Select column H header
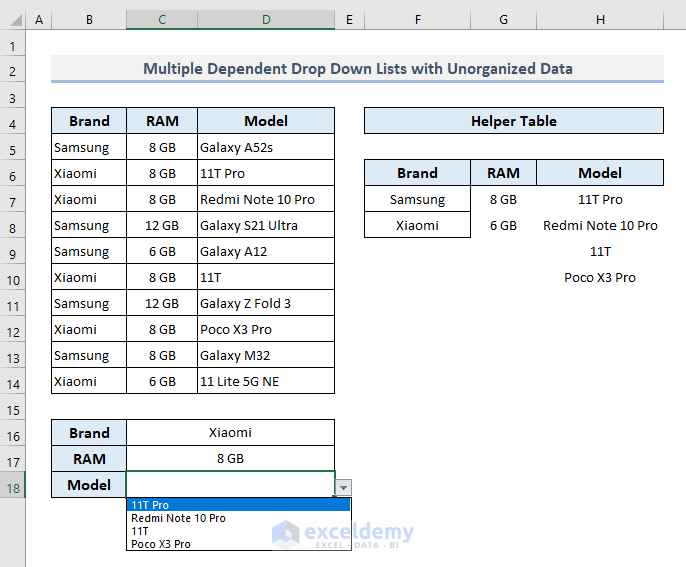The height and width of the screenshot is (567, 686). coord(600,19)
